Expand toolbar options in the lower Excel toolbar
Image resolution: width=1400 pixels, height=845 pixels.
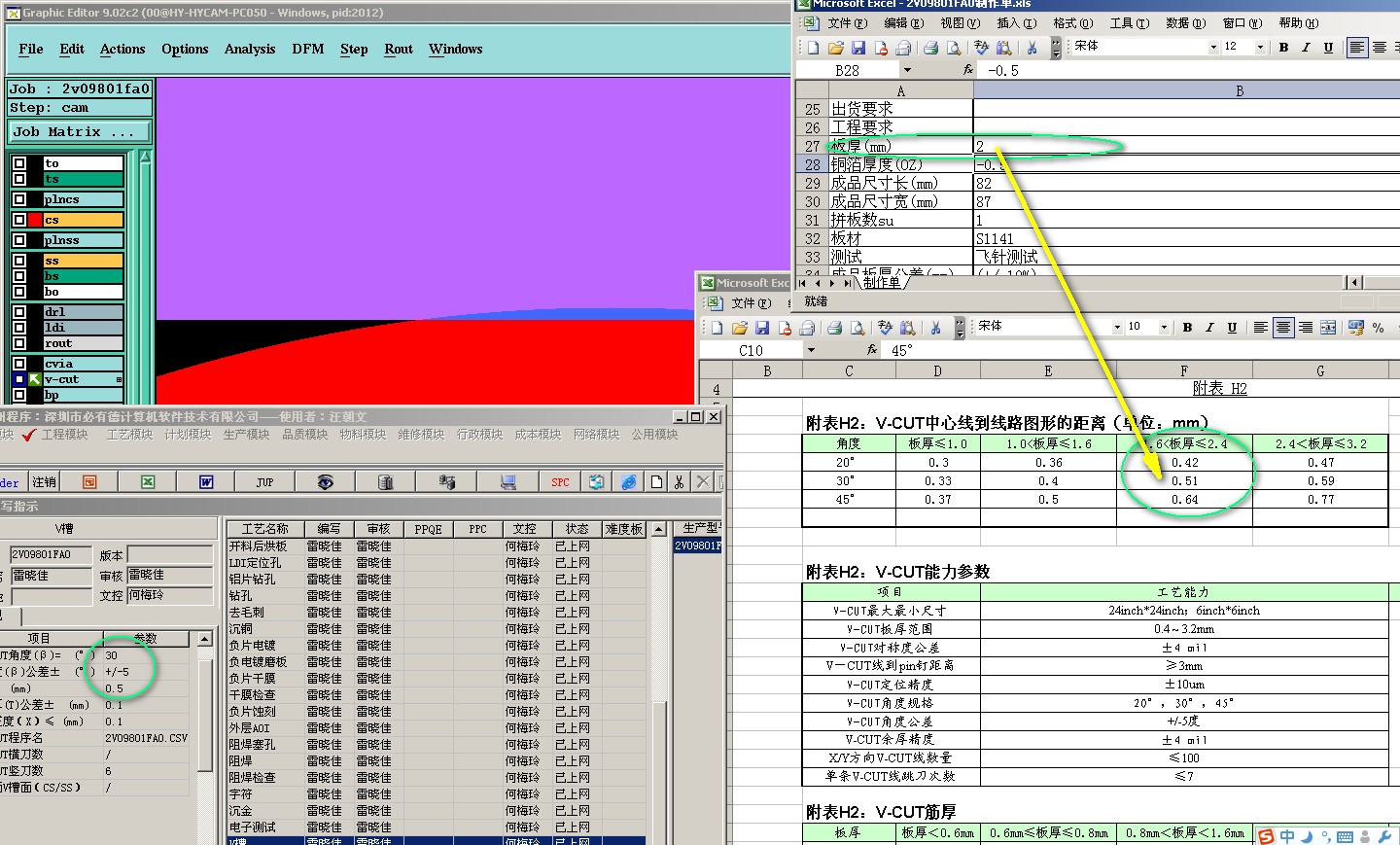(x=960, y=328)
